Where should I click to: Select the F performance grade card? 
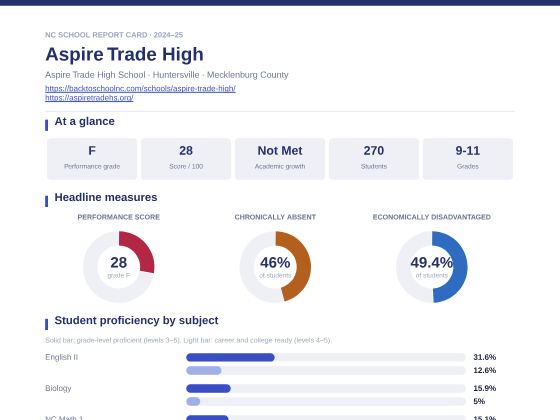[x=92, y=159]
